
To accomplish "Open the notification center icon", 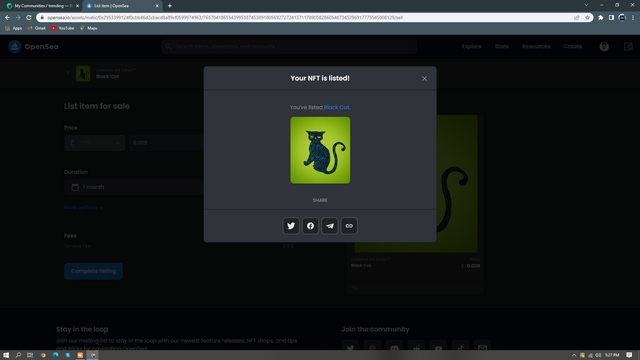I will (x=629, y=355).
